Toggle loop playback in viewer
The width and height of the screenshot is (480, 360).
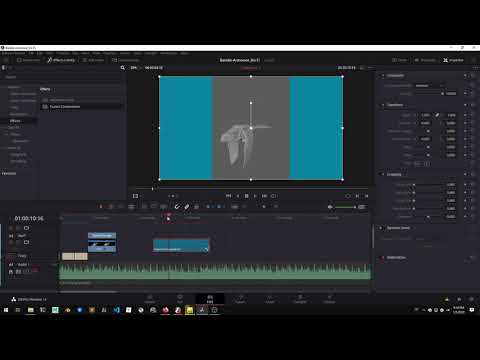274,196
